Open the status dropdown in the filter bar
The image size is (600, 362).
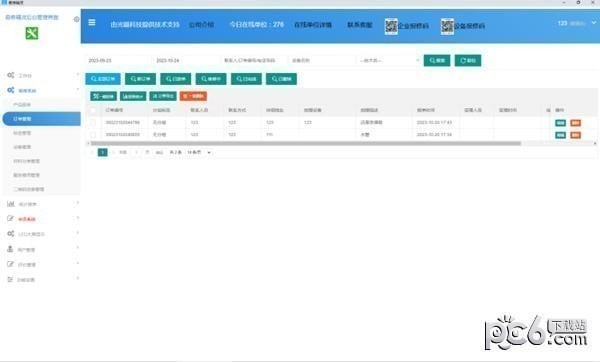(x=388, y=60)
